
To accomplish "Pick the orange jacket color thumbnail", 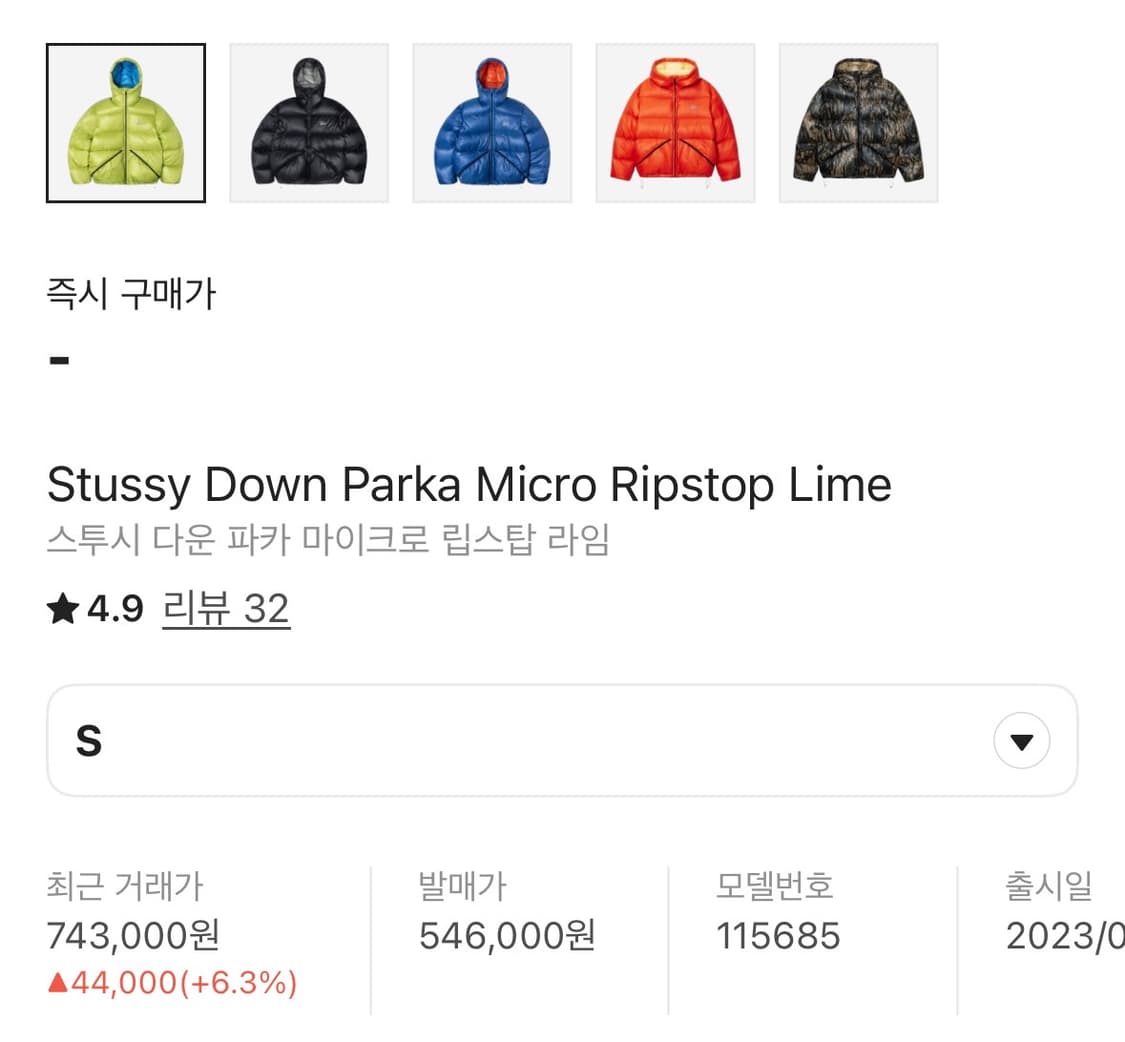I will click(x=675, y=123).
